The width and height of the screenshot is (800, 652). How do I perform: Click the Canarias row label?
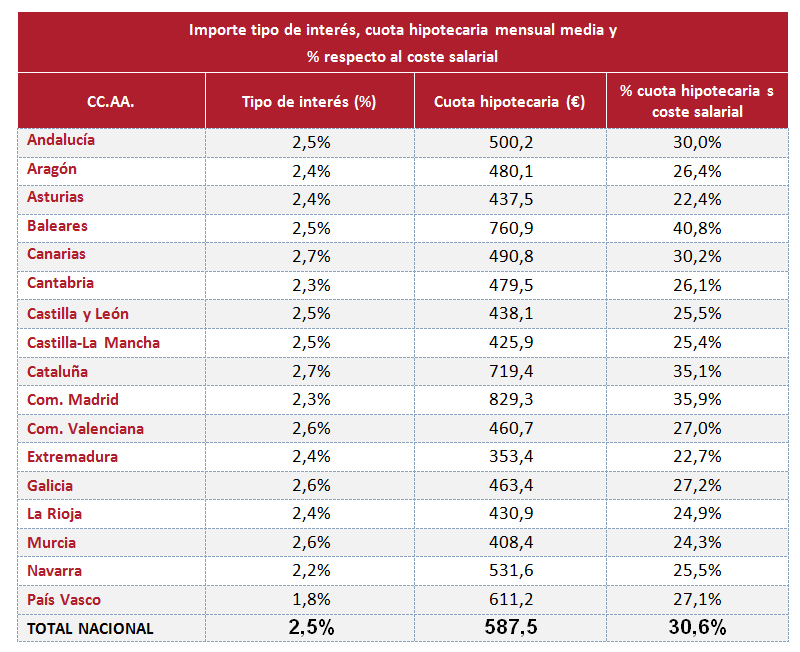click(x=56, y=255)
